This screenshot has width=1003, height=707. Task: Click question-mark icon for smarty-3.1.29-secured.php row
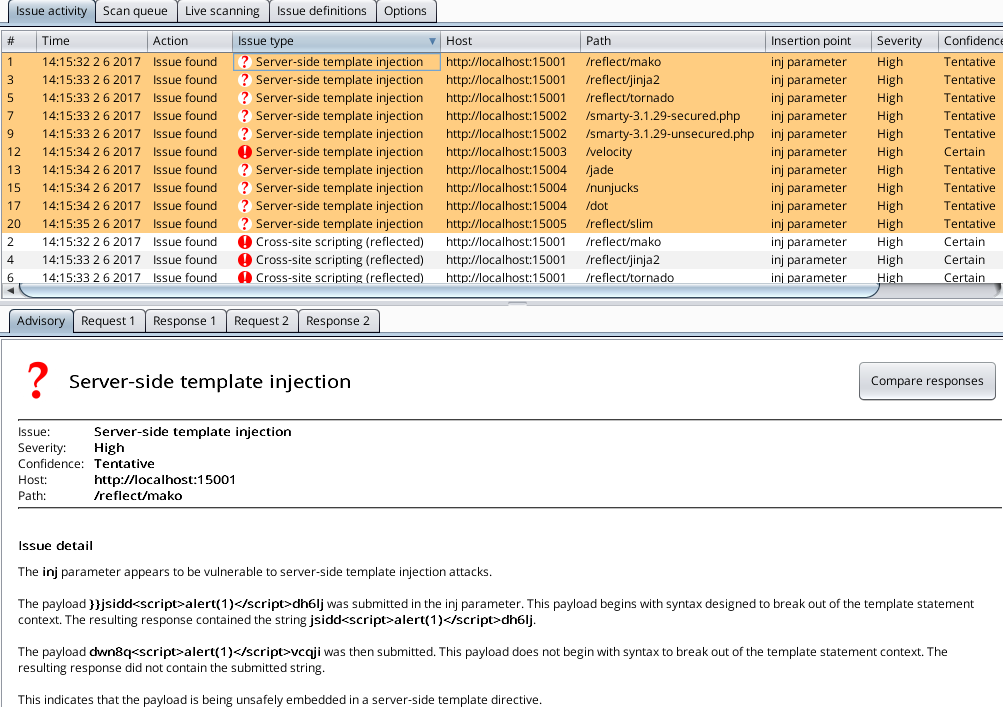244,116
